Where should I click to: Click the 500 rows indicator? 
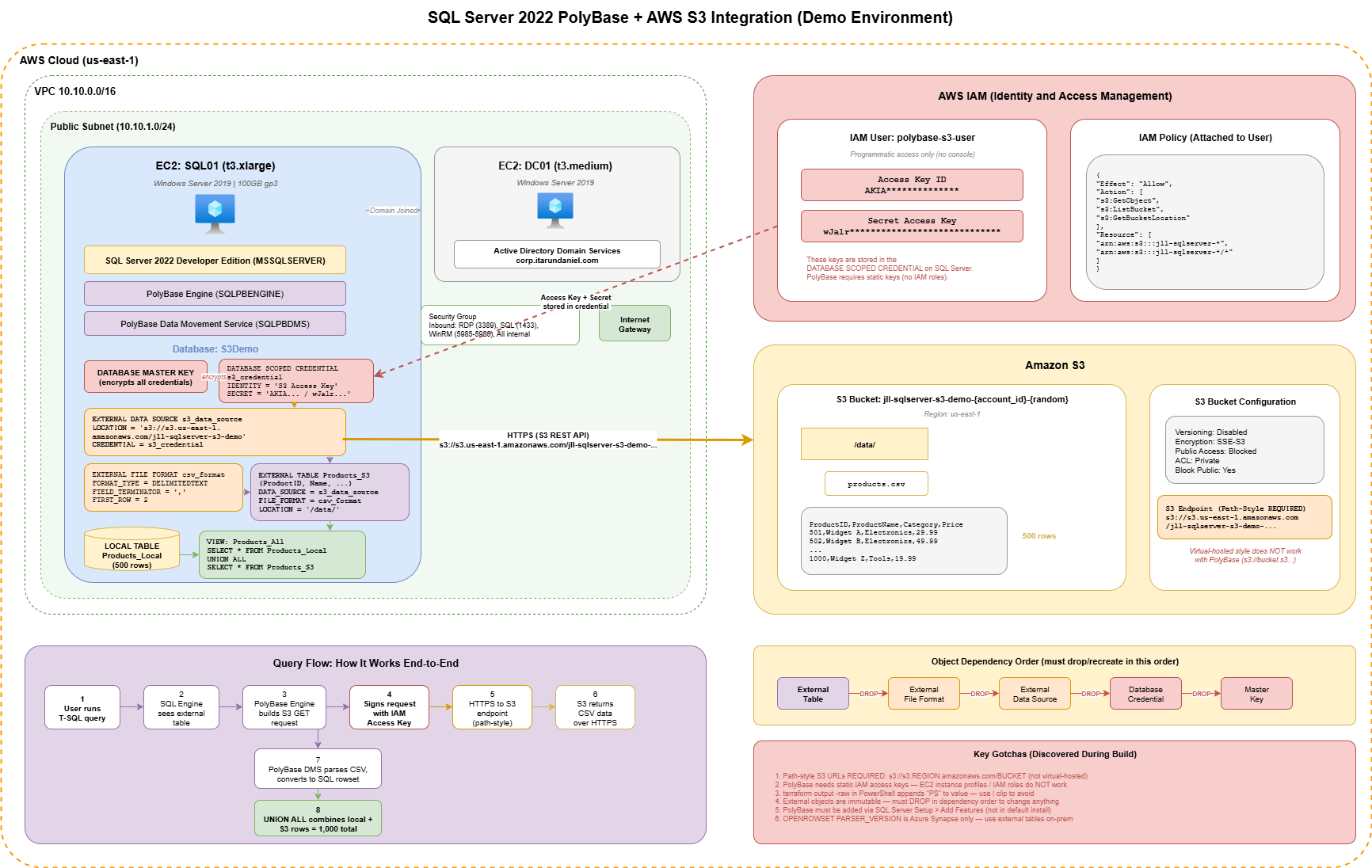coord(1039,535)
